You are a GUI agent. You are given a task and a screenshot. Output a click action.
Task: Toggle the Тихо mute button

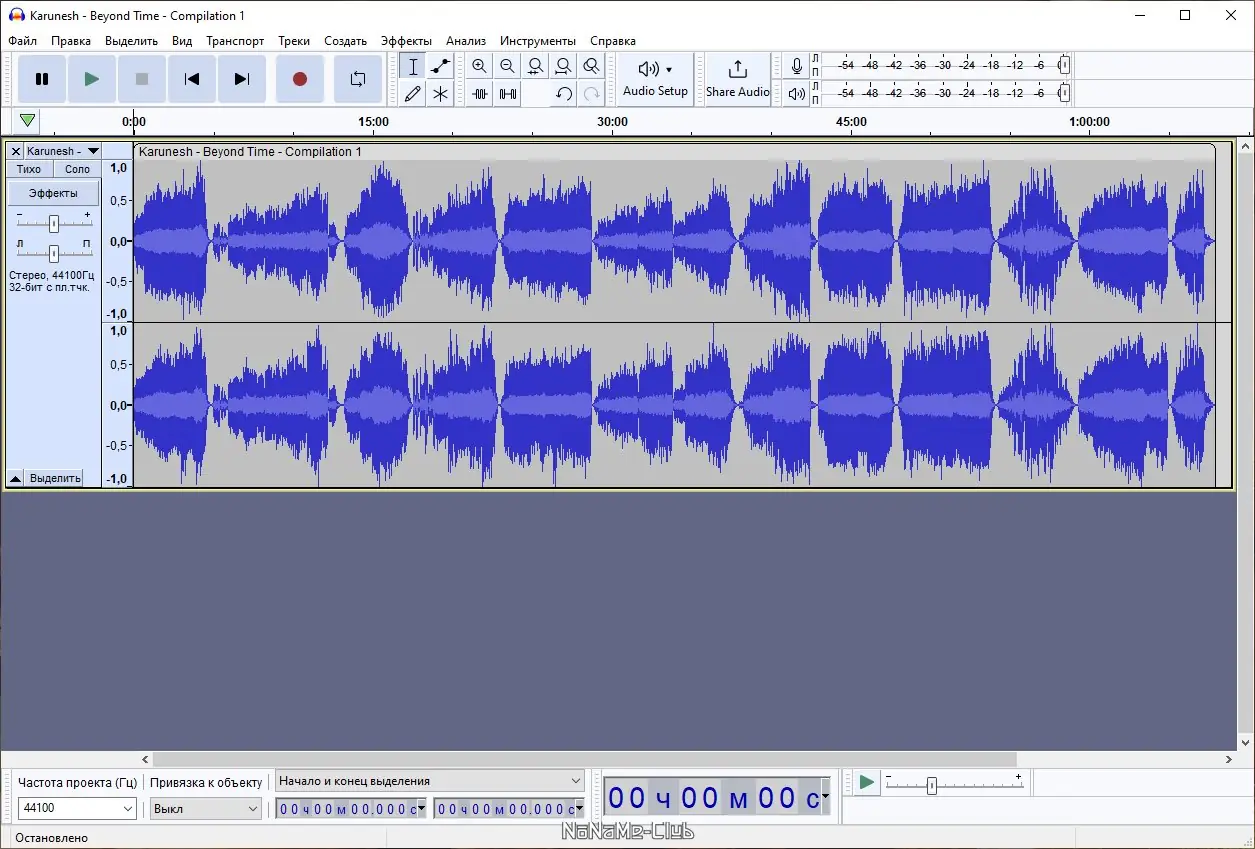coord(29,169)
